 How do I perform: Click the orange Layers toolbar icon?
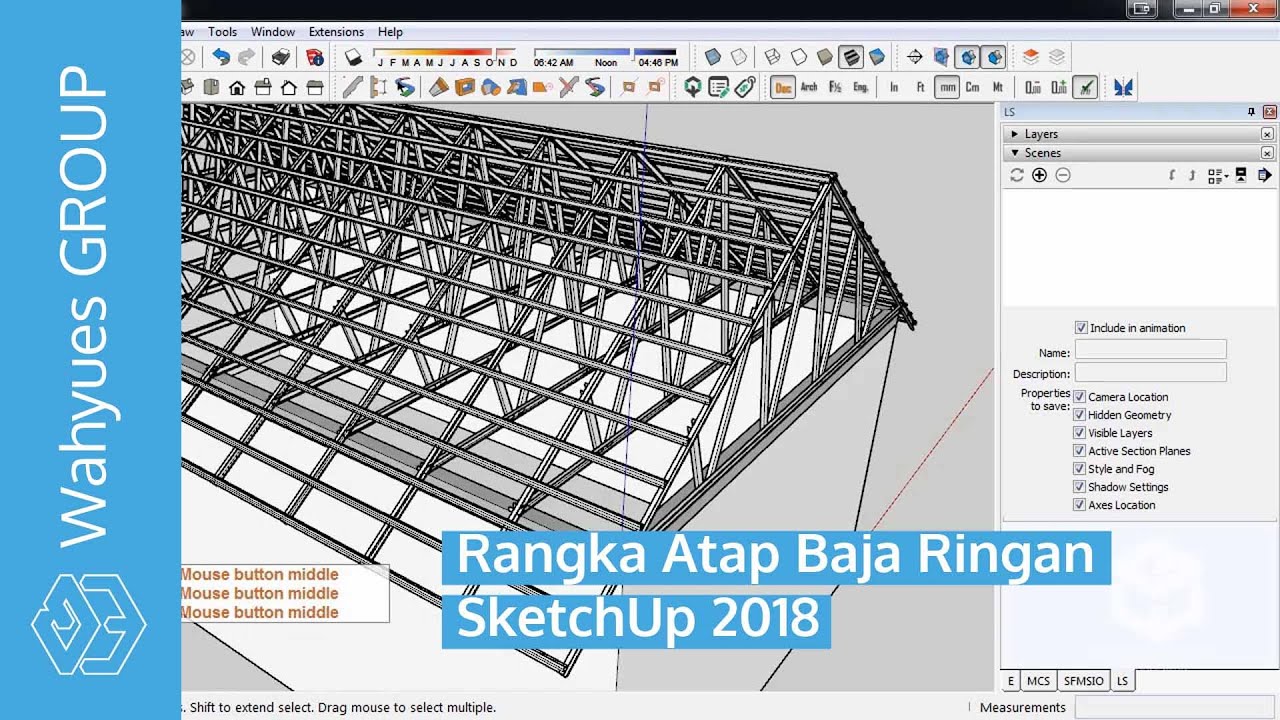[1031, 58]
